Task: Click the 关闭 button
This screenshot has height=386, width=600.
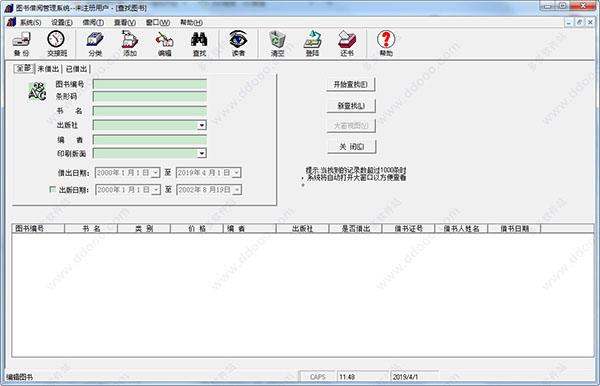Action: (352, 147)
